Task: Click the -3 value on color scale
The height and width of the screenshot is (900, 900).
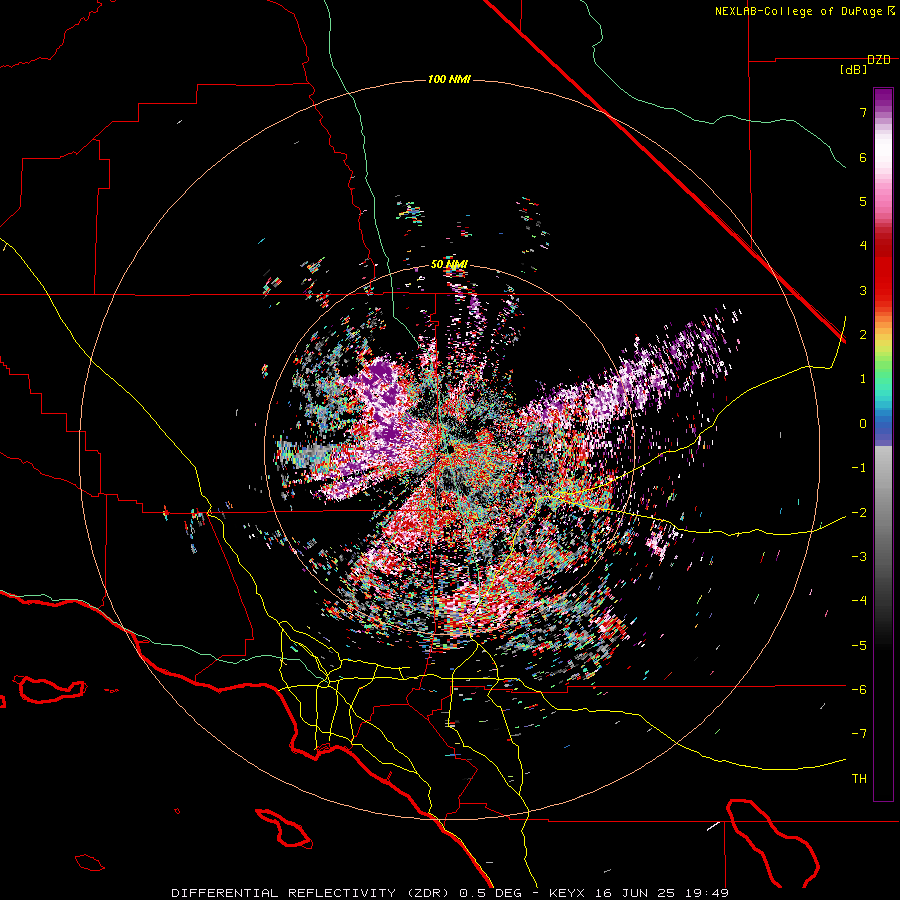Action: pyautogui.click(x=859, y=556)
